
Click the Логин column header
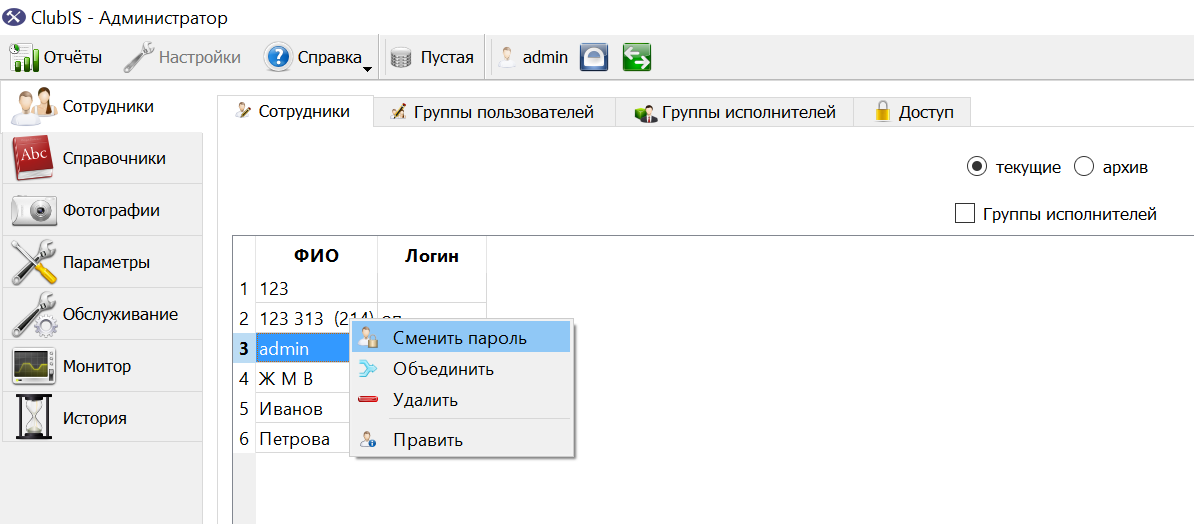click(x=432, y=256)
